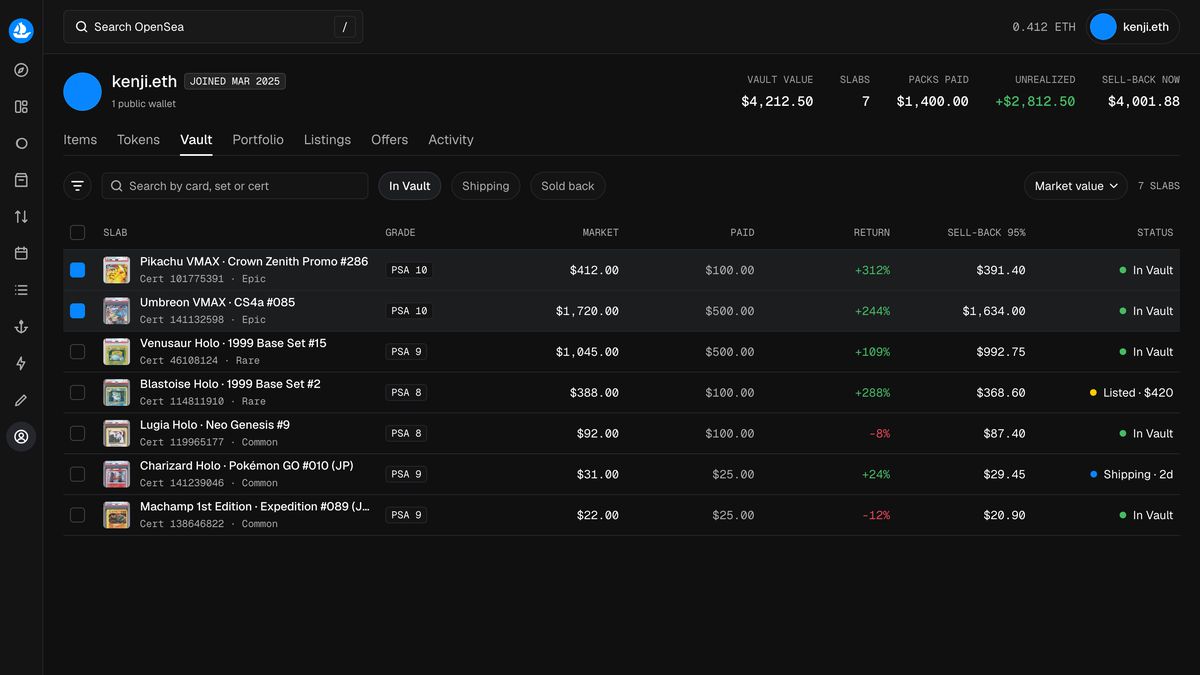
Task: Click the 0.412 ETH balance
Action: 1044,27
